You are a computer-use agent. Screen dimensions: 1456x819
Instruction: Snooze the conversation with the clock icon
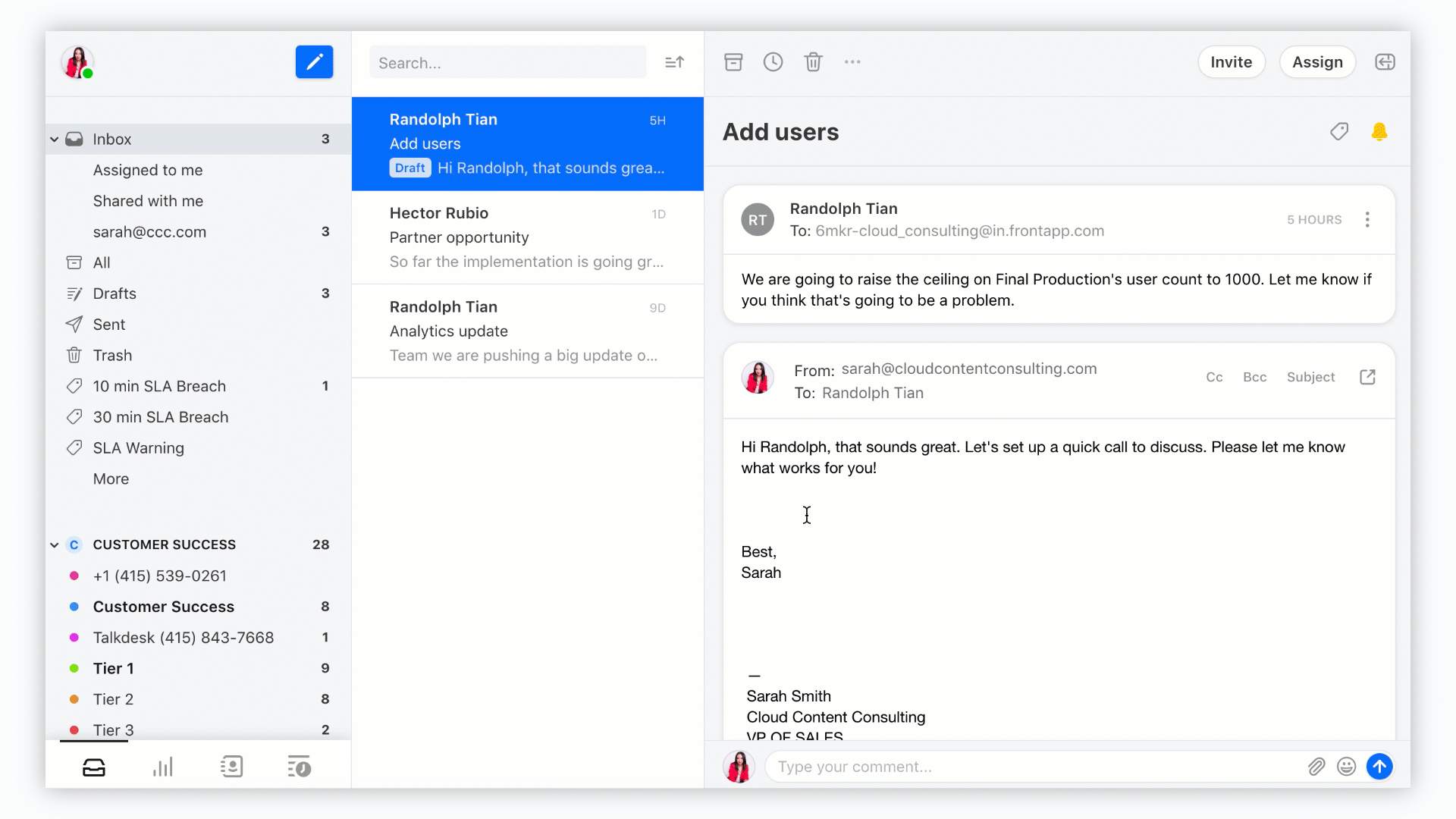coord(773,62)
